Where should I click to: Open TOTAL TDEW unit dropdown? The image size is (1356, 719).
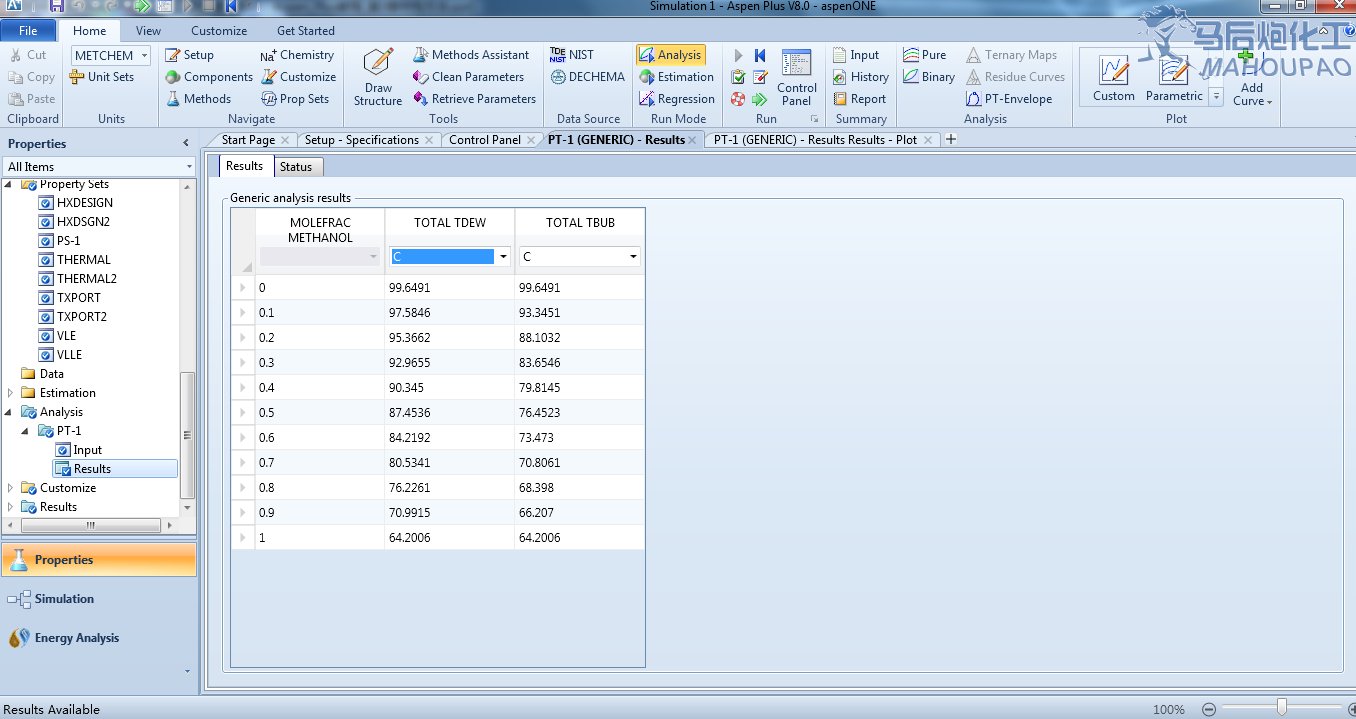503,257
